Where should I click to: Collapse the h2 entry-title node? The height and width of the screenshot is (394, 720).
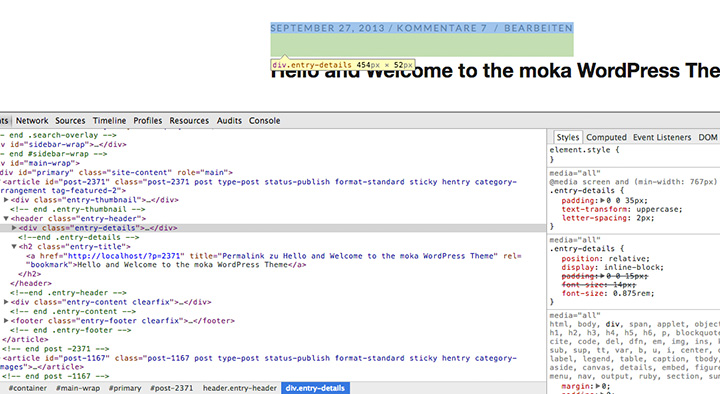coord(14,247)
